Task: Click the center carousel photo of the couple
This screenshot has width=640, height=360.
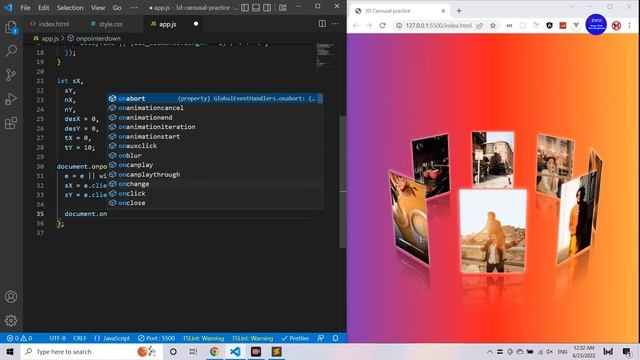Action: click(x=493, y=232)
